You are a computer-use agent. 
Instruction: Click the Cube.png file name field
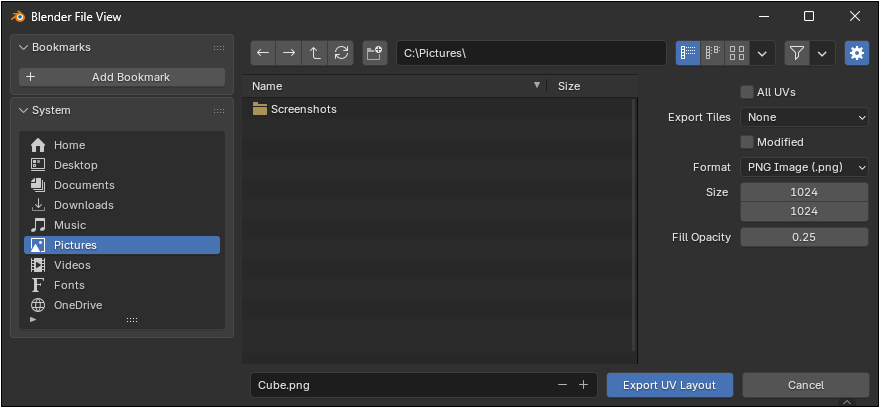click(x=400, y=385)
